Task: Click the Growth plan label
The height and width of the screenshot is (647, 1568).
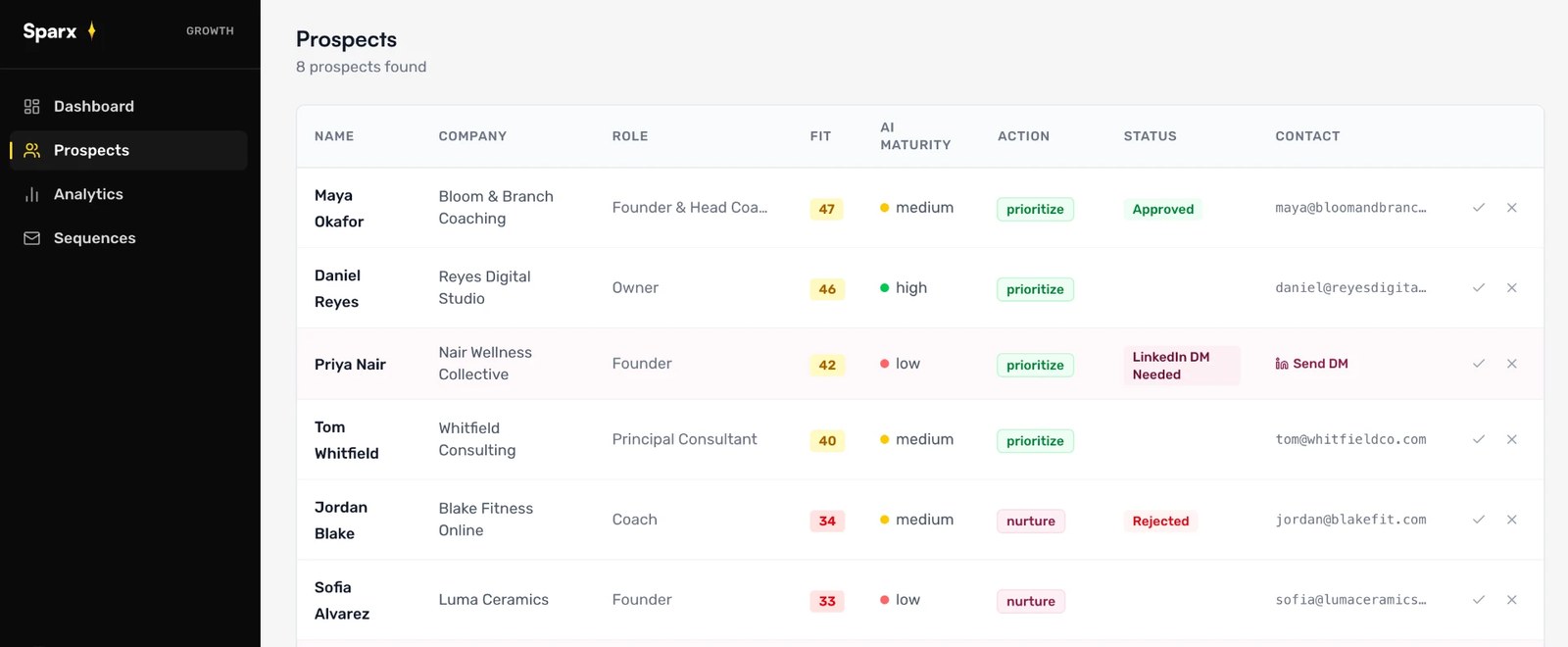Action: coord(210,31)
